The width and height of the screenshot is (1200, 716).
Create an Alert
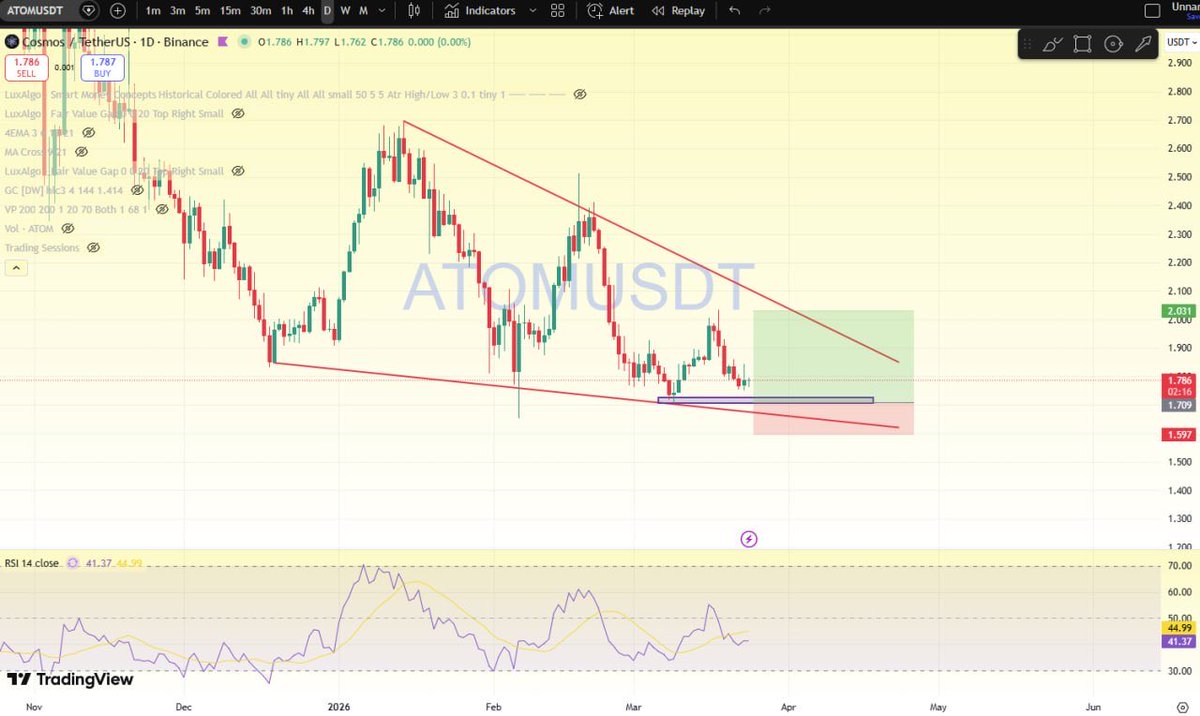(x=611, y=11)
